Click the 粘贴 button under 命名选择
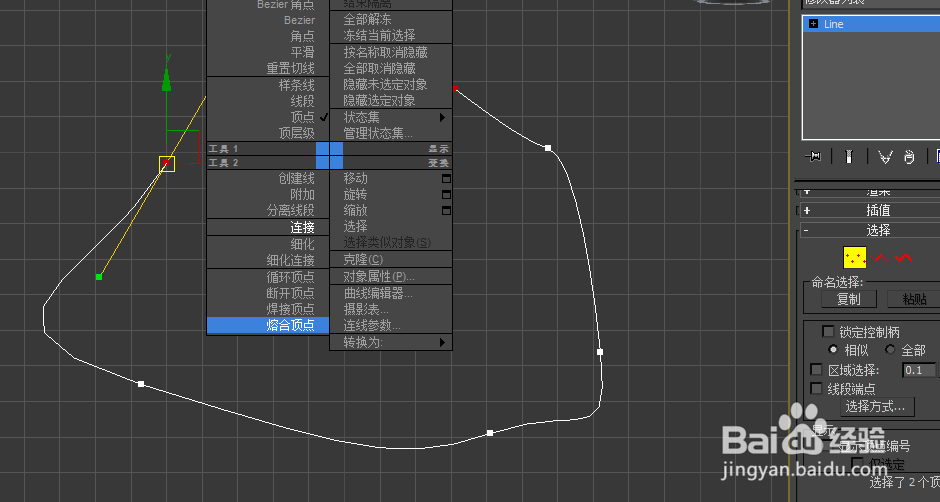The height and width of the screenshot is (502, 940). 913,299
